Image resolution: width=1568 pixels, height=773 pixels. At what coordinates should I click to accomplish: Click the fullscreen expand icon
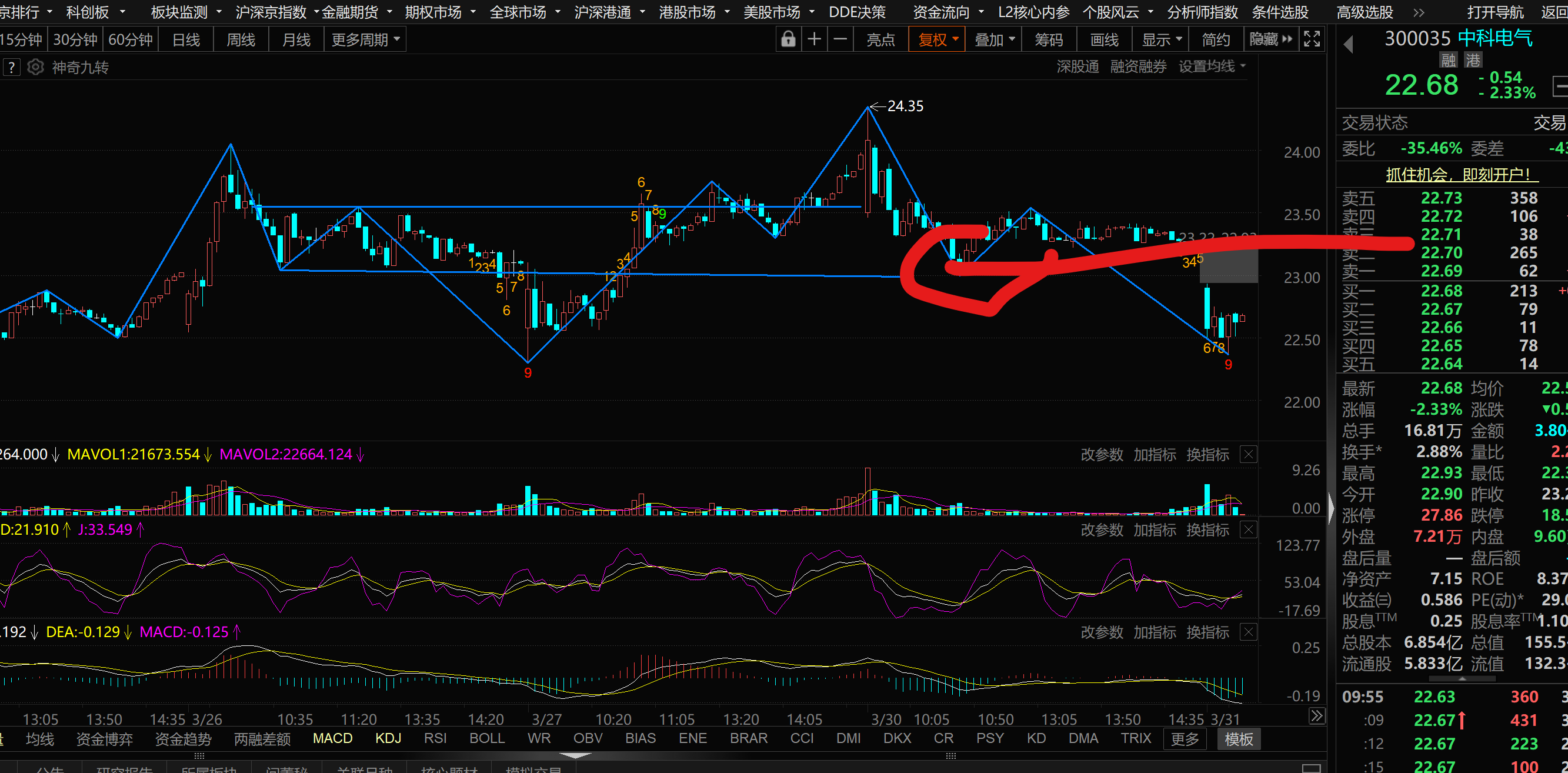pyautogui.click(x=1312, y=39)
